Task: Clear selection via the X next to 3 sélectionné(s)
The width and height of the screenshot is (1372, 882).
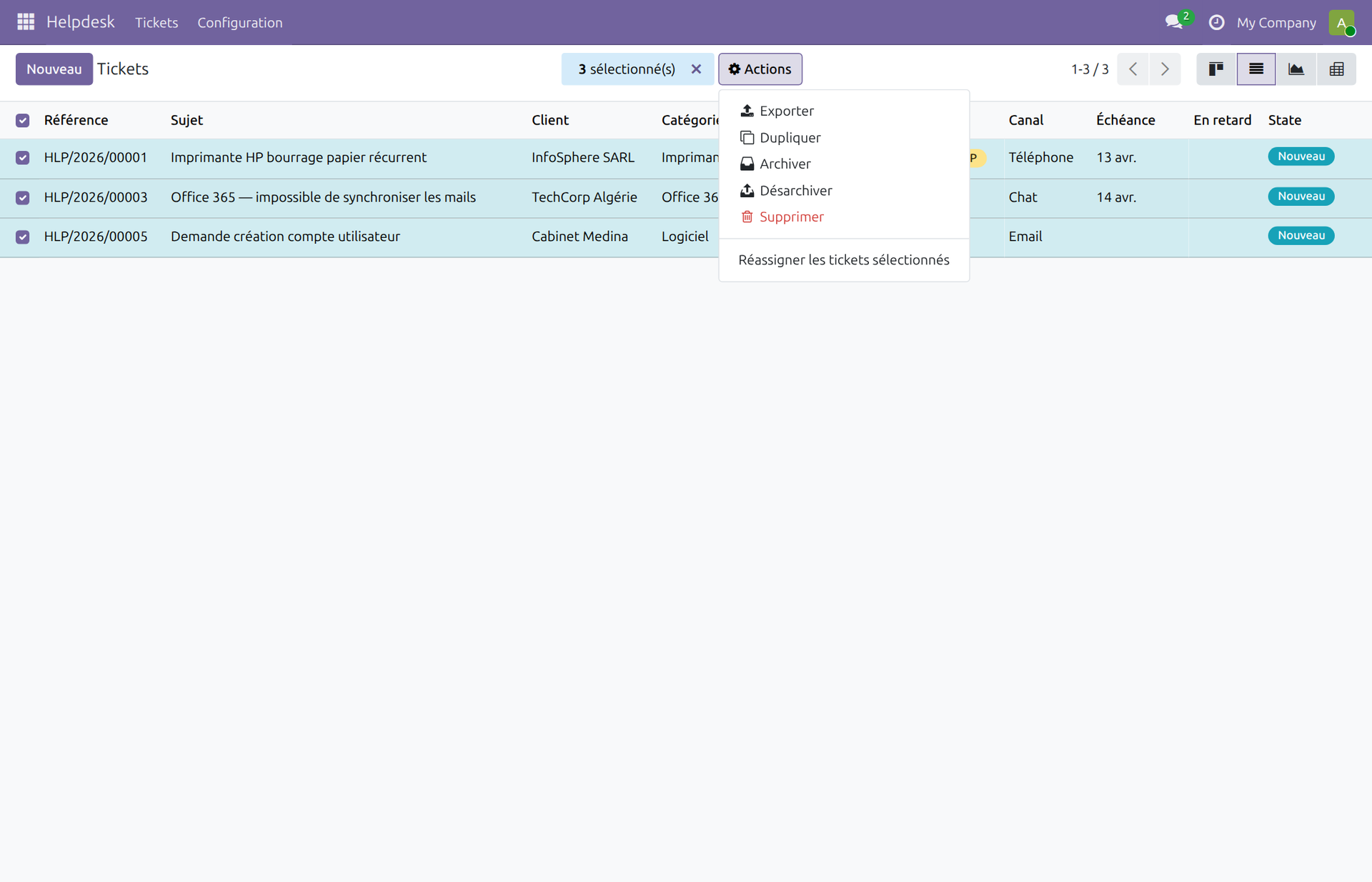Action: point(696,69)
